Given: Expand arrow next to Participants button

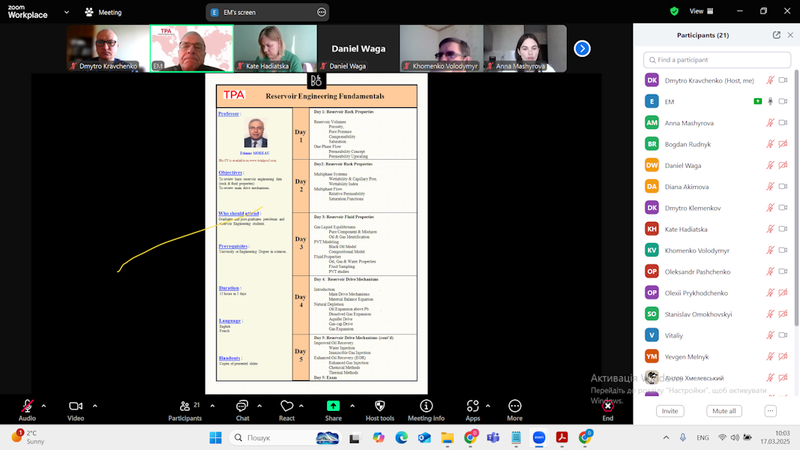Looking at the screenshot, I should [x=212, y=406].
